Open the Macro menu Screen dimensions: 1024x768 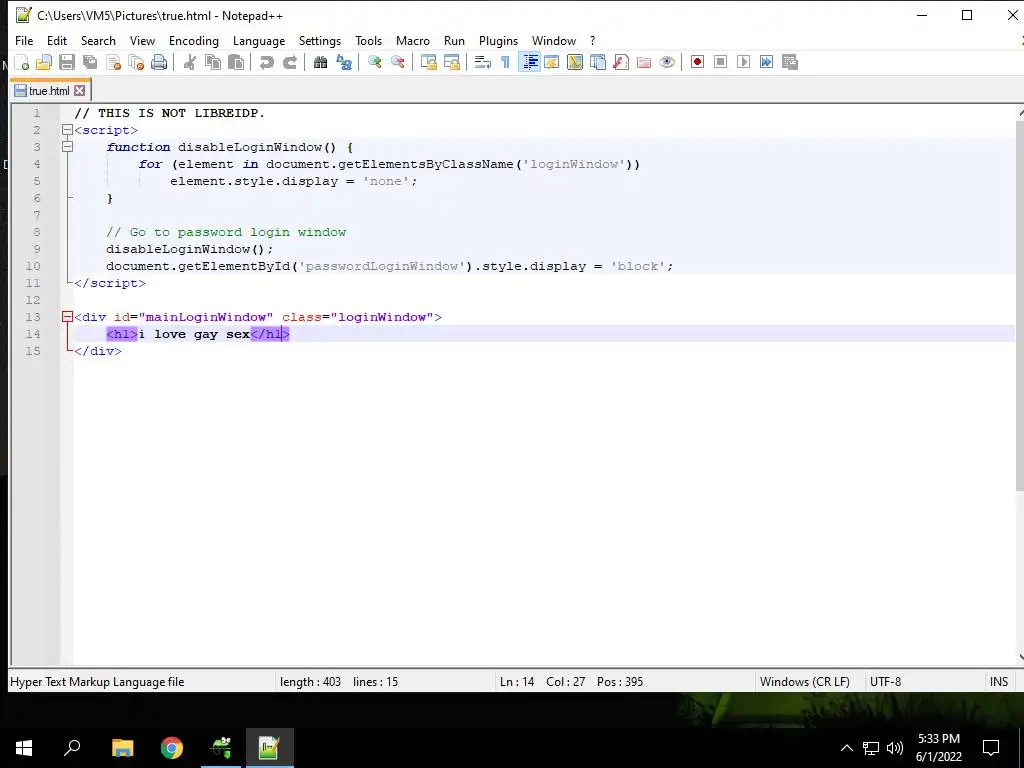pos(413,40)
